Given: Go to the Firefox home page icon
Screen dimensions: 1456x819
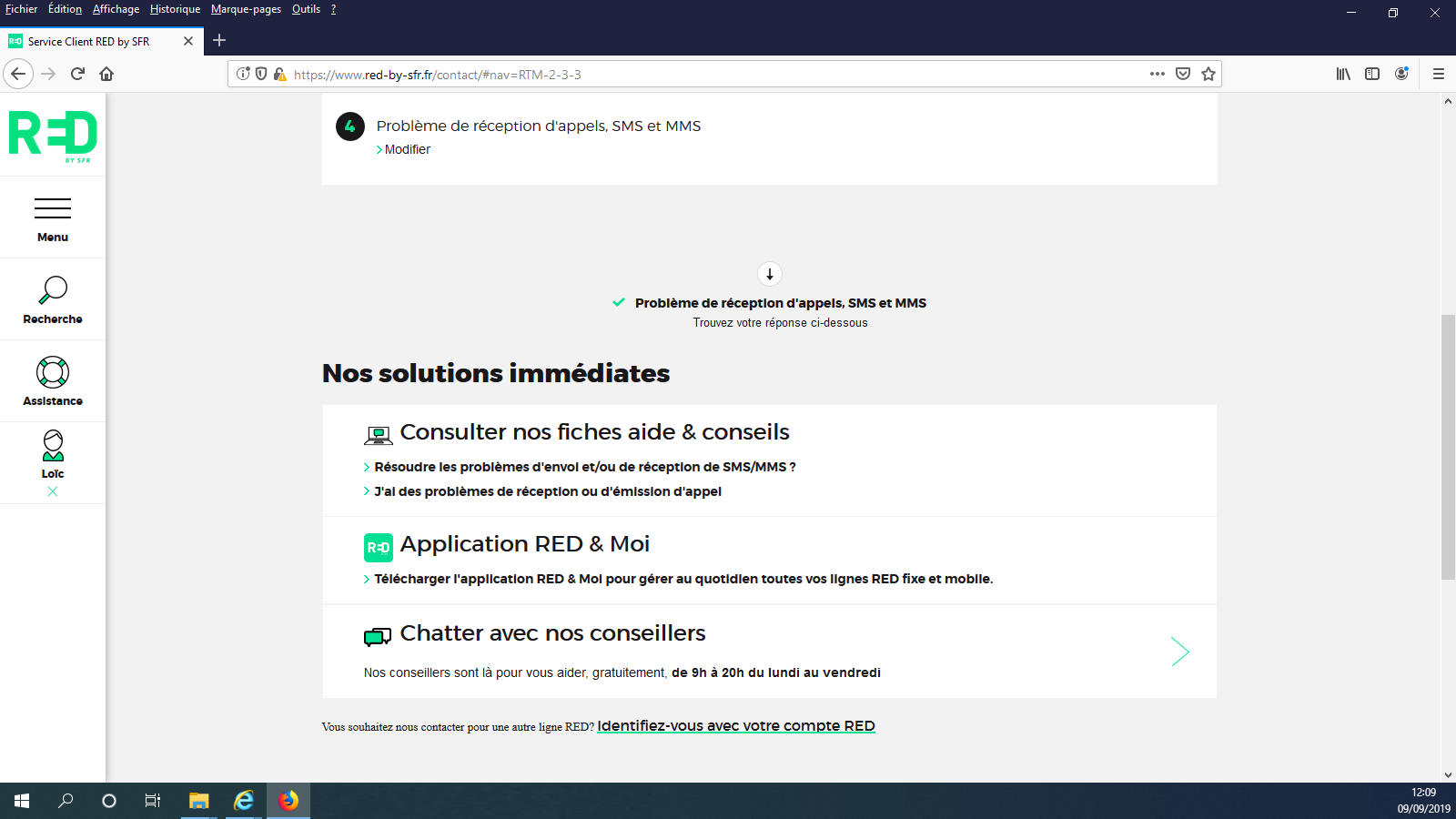Looking at the screenshot, I should click(106, 74).
